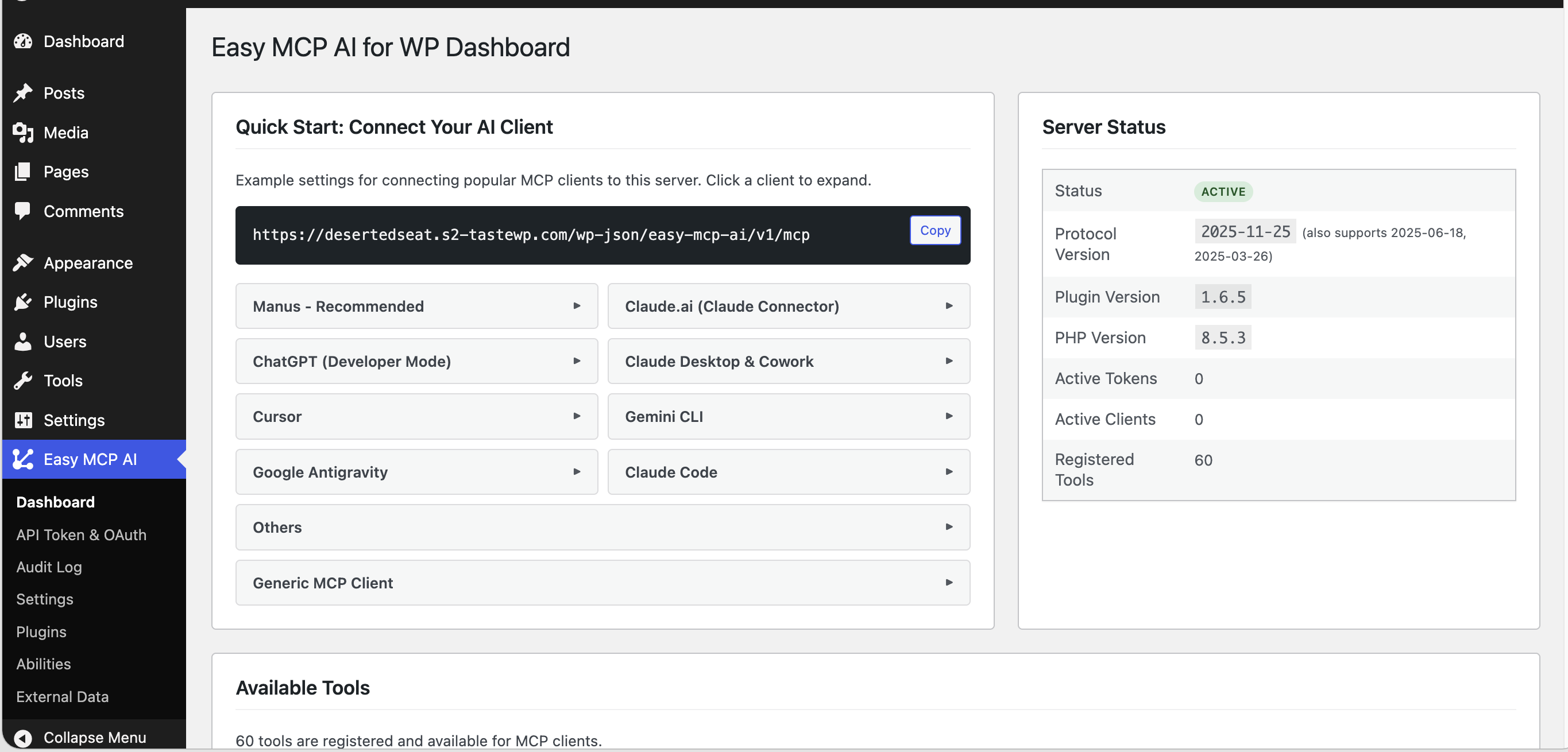
Task: Click the Active Clients label
Action: tap(1105, 419)
